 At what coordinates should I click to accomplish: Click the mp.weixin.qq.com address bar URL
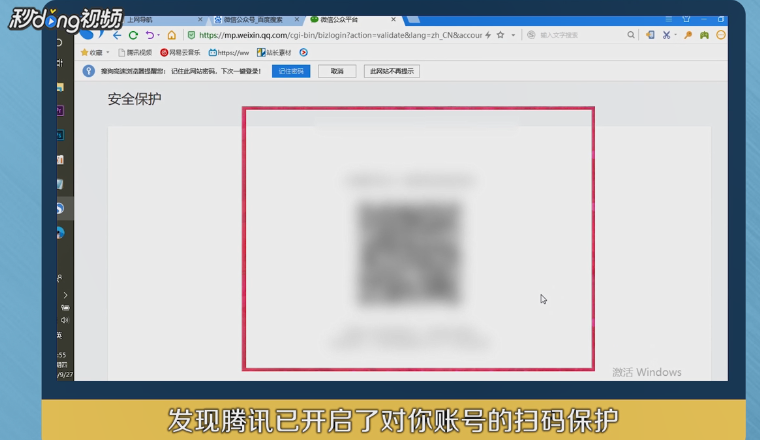click(340, 35)
